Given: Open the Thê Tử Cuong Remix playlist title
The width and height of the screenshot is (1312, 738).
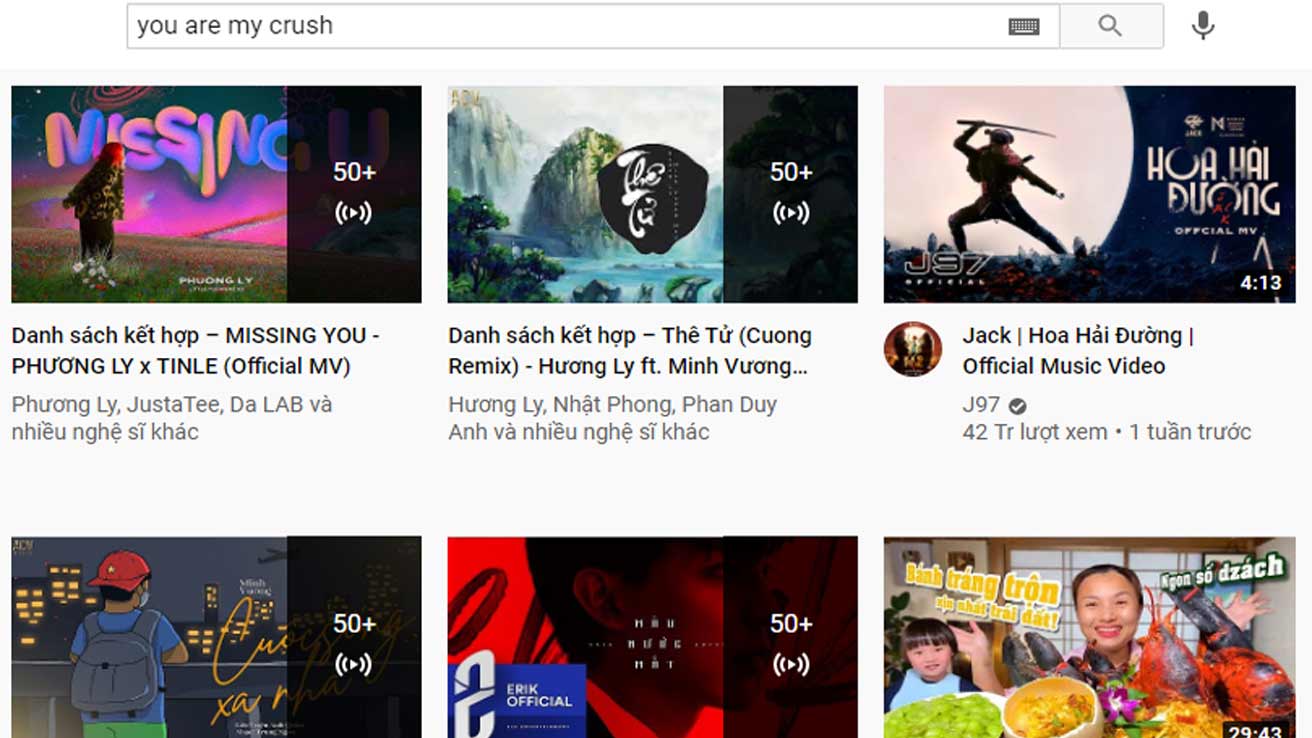Looking at the screenshot, I should 630,350.
